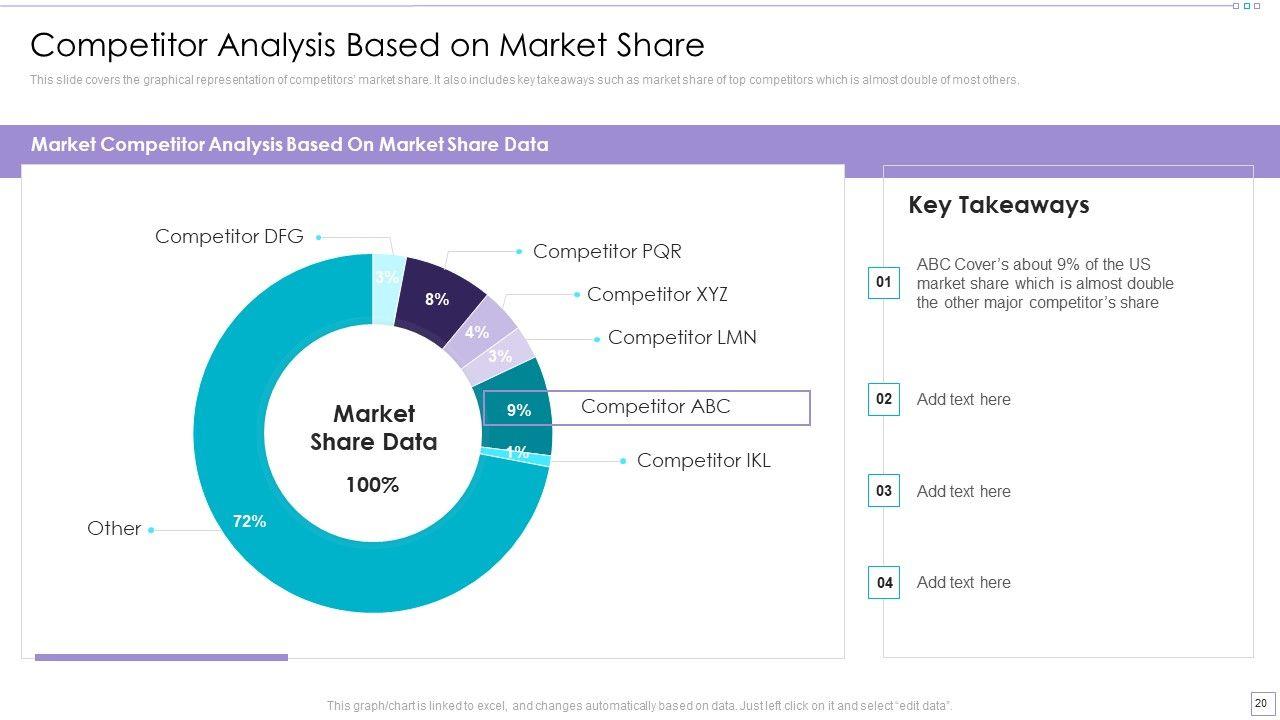The width and height of the screenshot is (1280, 720).
Task: Select the number 04 takeaway box
Action: 884,582
